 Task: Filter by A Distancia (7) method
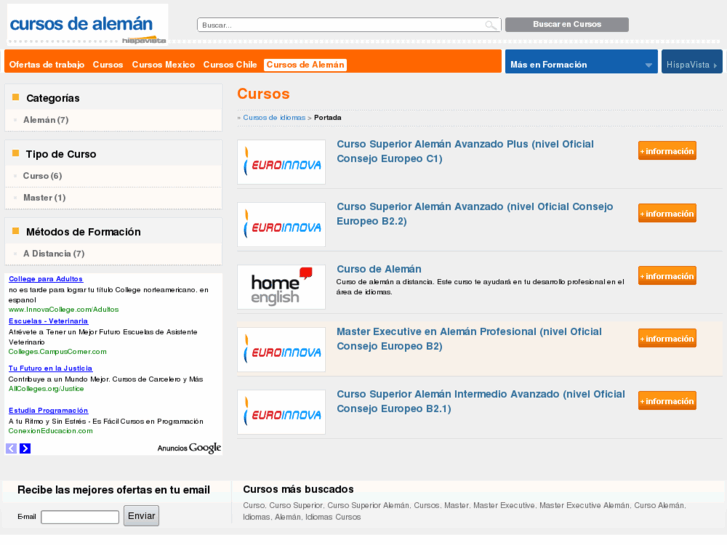click(x=54, y=254)
